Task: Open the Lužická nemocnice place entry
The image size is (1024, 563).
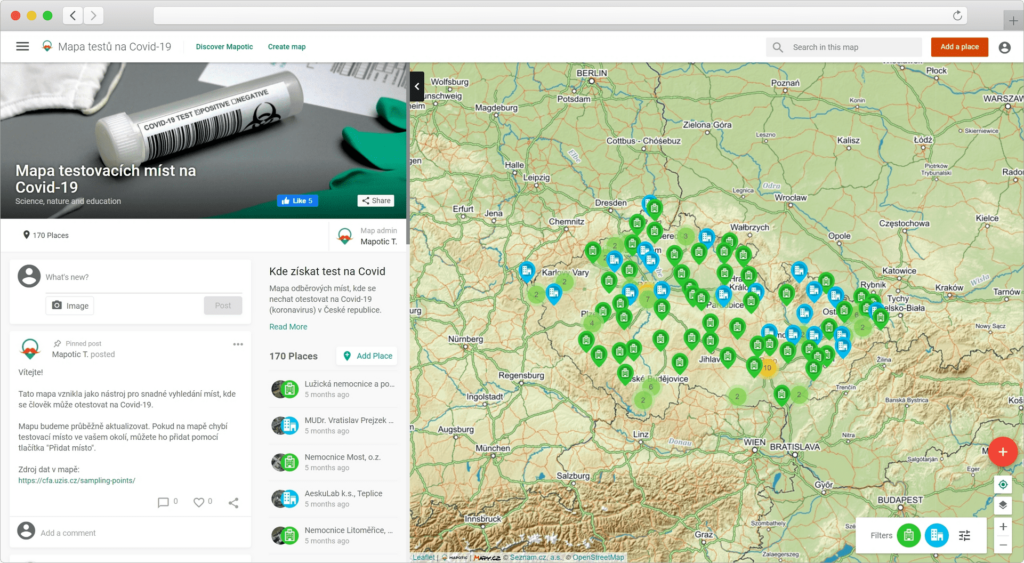Action: (x=334, y=389)
